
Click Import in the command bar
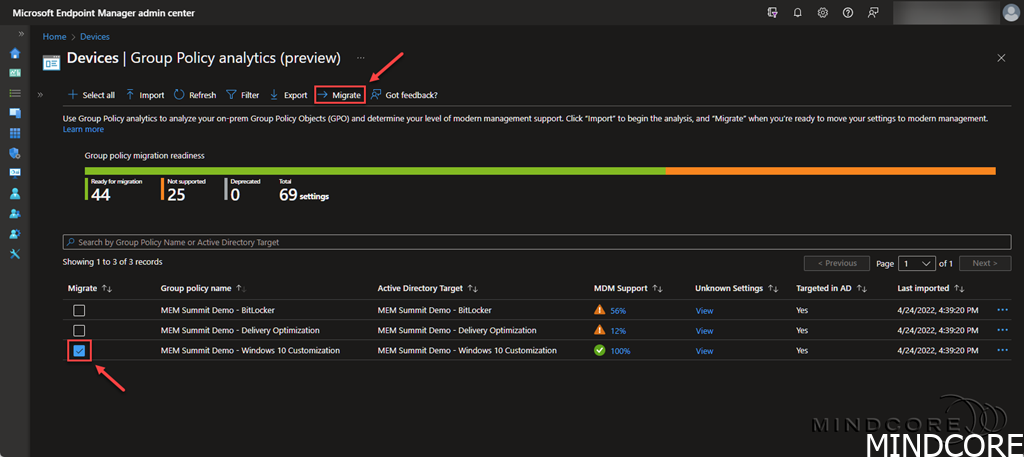click(145, 95)
